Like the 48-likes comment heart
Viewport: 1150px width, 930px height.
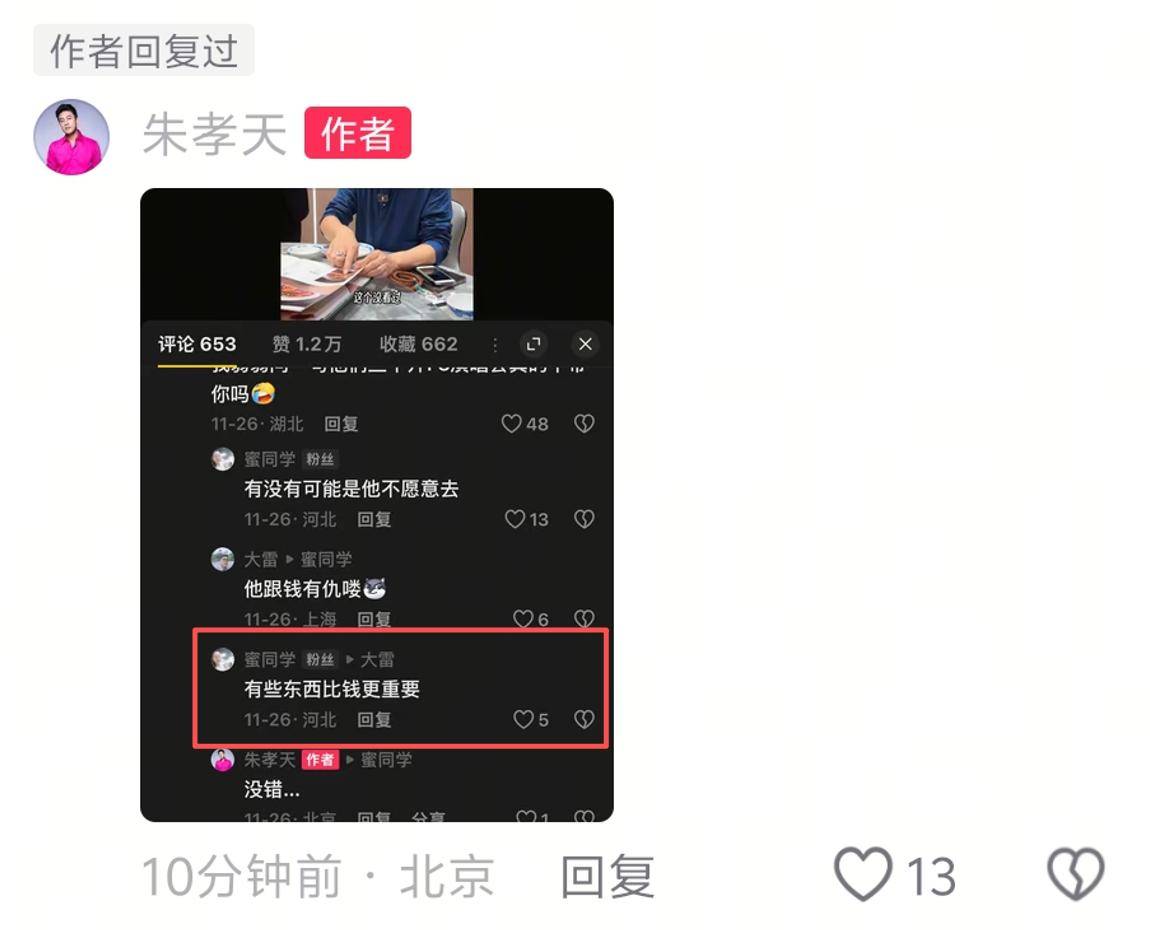pyautogui.click(x=511, y=423)
